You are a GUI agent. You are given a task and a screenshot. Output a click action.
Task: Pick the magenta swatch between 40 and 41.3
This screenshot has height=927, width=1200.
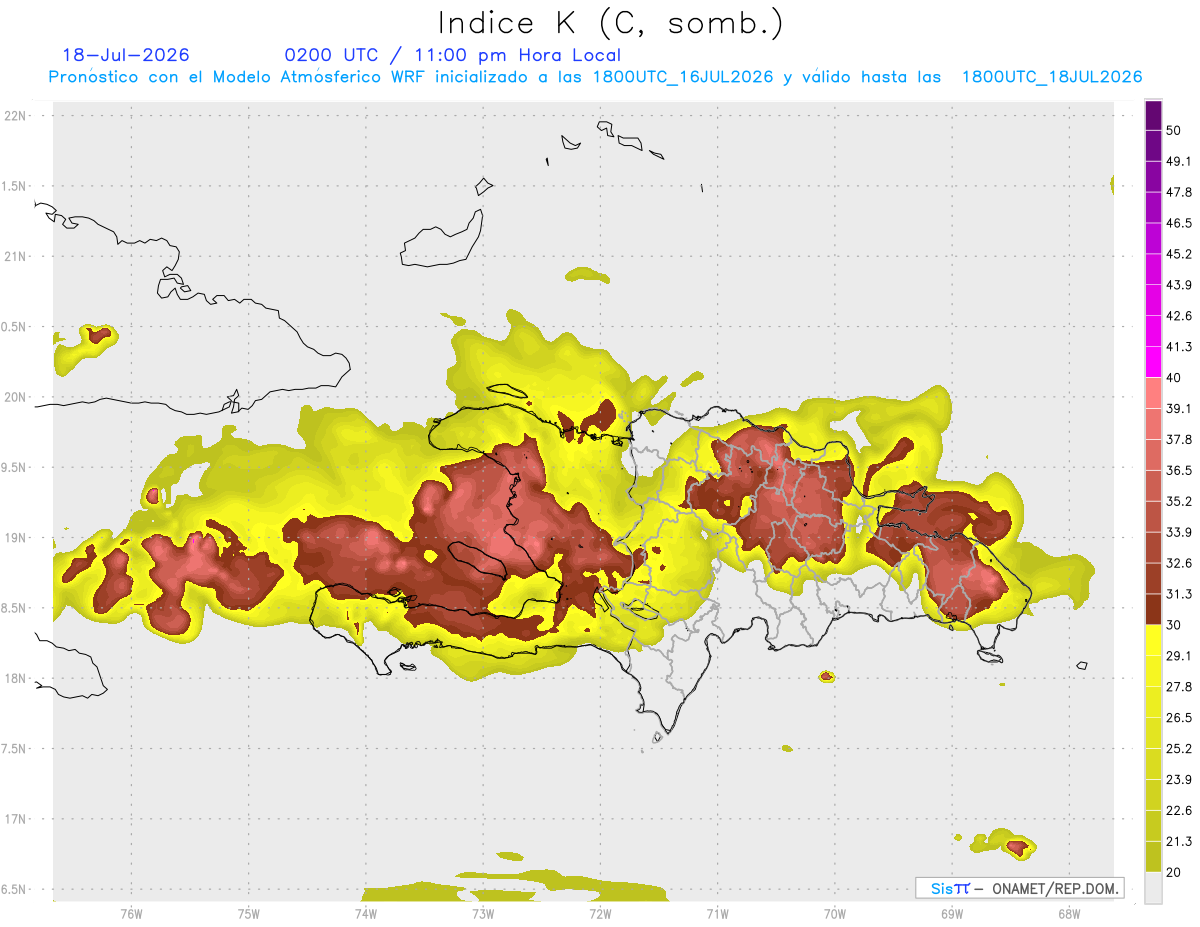(1153, 362)
